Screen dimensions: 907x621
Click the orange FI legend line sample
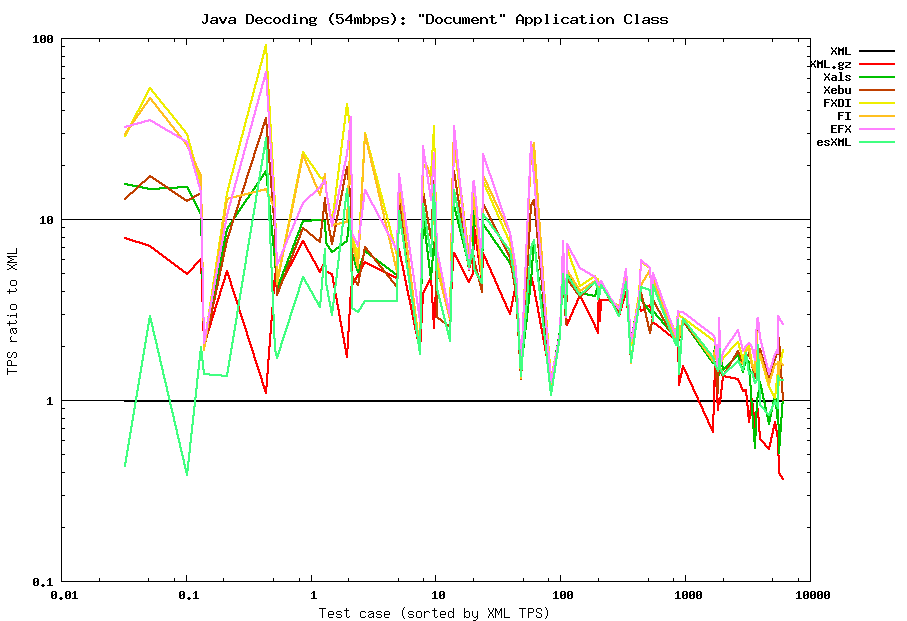tap(876, 116)
